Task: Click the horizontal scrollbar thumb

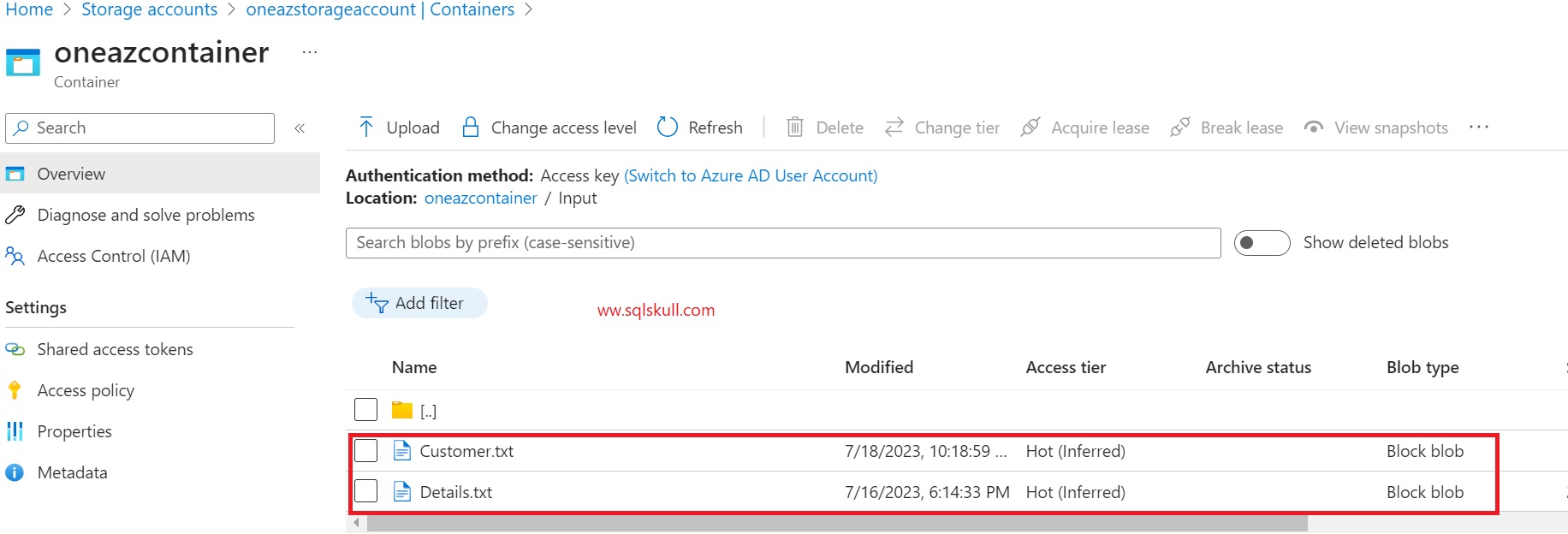Action: pyautogui.click(x=837, y=523)
